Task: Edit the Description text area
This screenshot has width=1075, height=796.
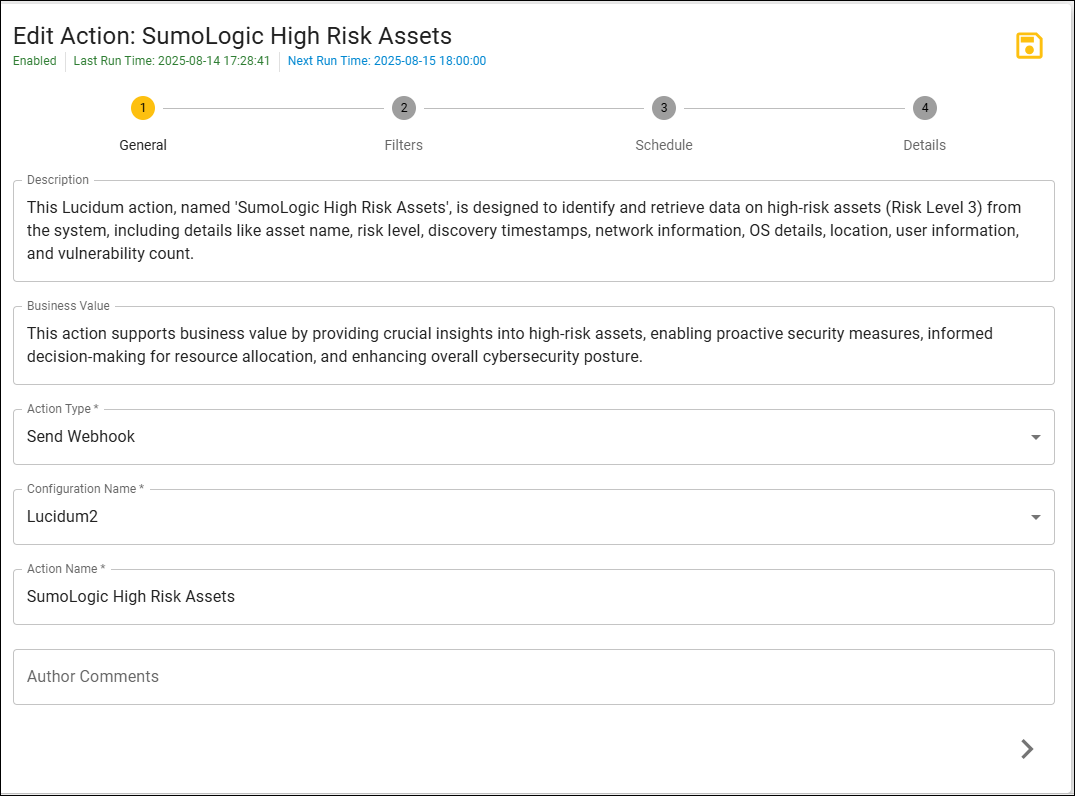Action: coord(533,231)
